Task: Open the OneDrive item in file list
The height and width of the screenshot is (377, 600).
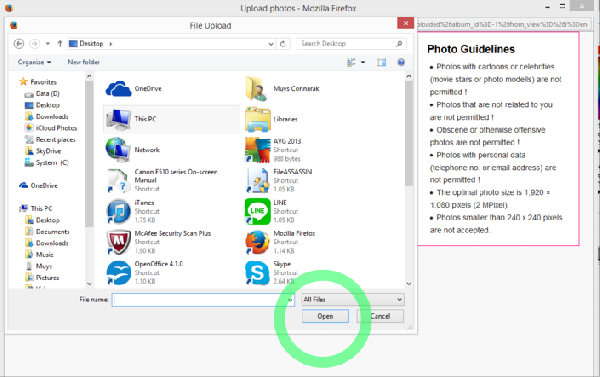Action: click(x=134, y=88)
